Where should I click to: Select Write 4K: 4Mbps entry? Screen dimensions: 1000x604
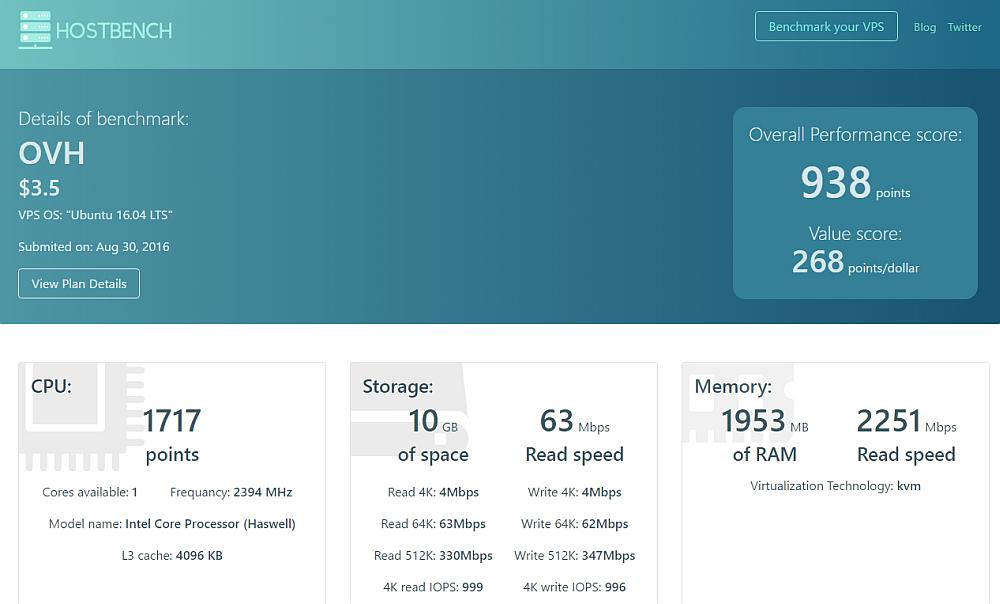[575, 492]
